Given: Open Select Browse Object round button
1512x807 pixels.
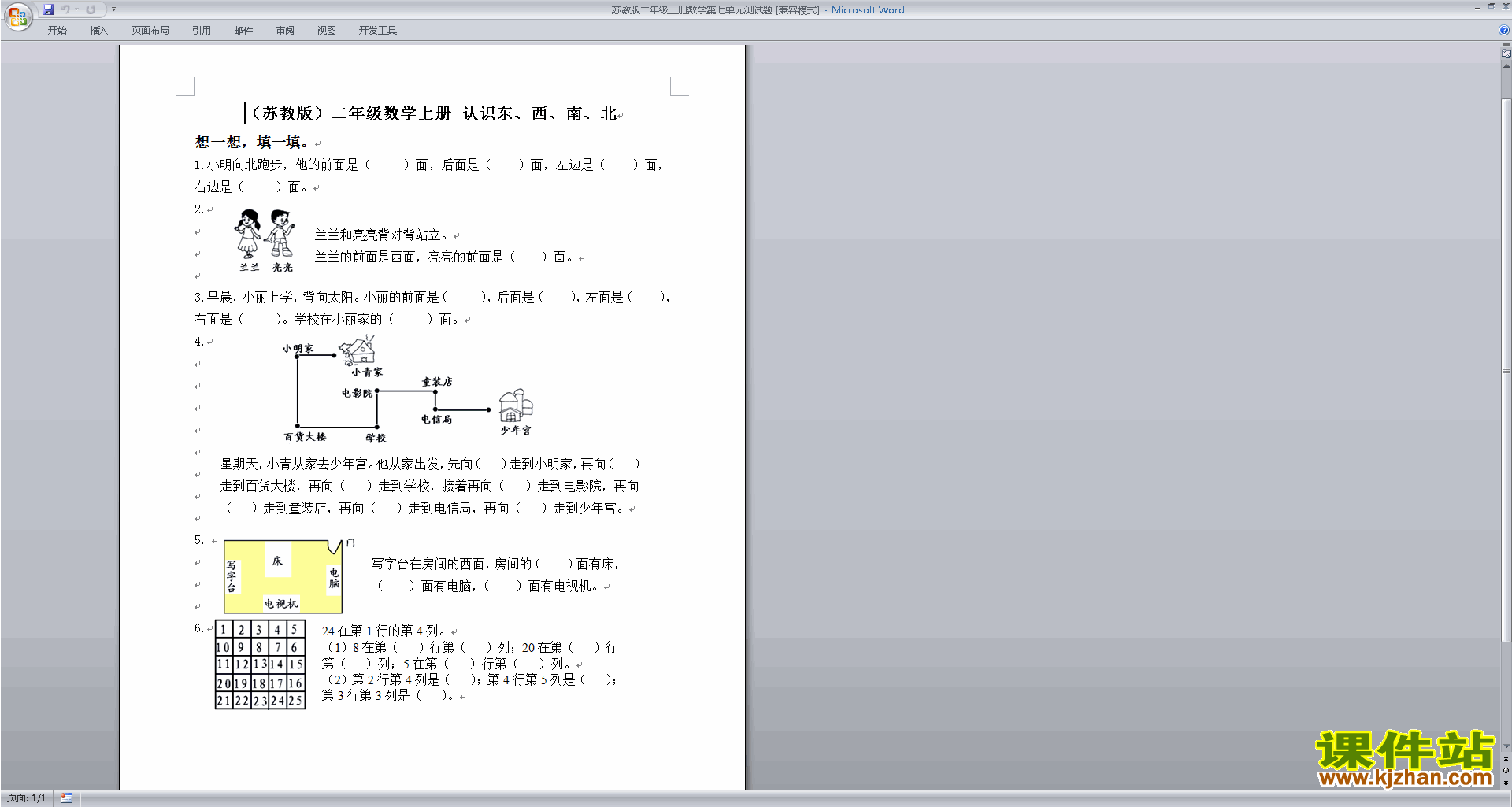Looking at the screenshot, I should point(1506,770).
